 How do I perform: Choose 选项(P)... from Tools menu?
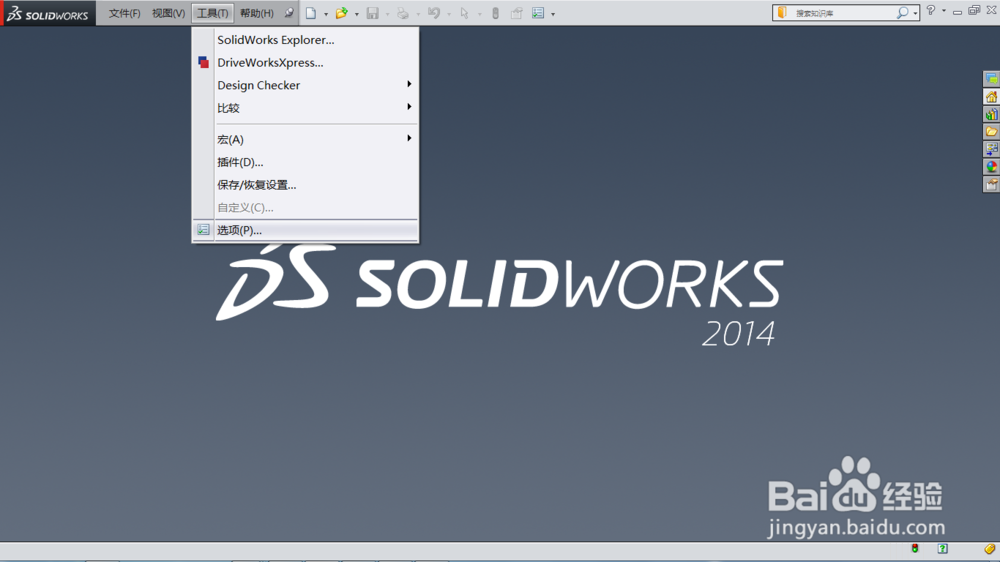coord(305,230)
